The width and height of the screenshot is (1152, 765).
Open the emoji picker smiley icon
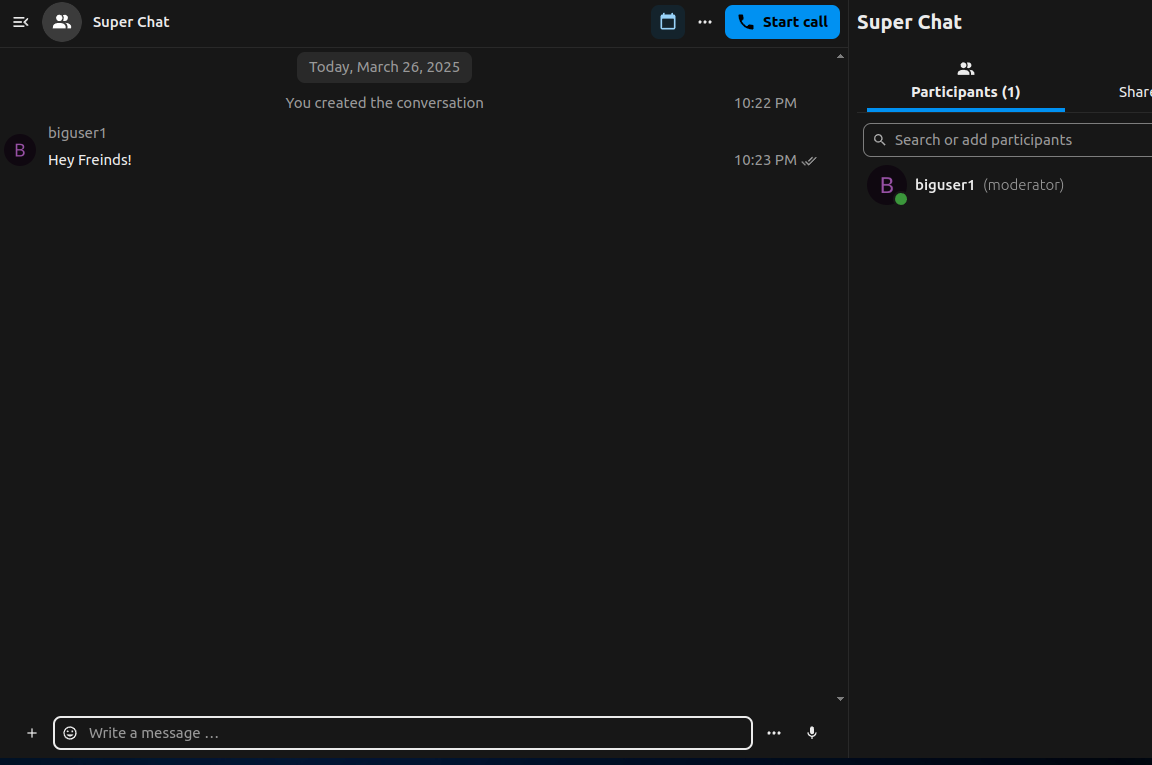[70, 733]
